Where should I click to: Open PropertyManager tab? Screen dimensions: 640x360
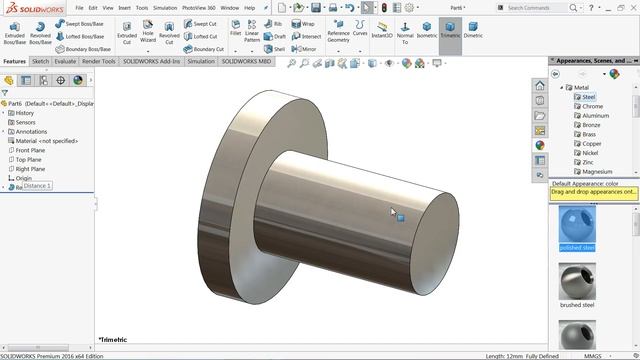pos(26,80)
